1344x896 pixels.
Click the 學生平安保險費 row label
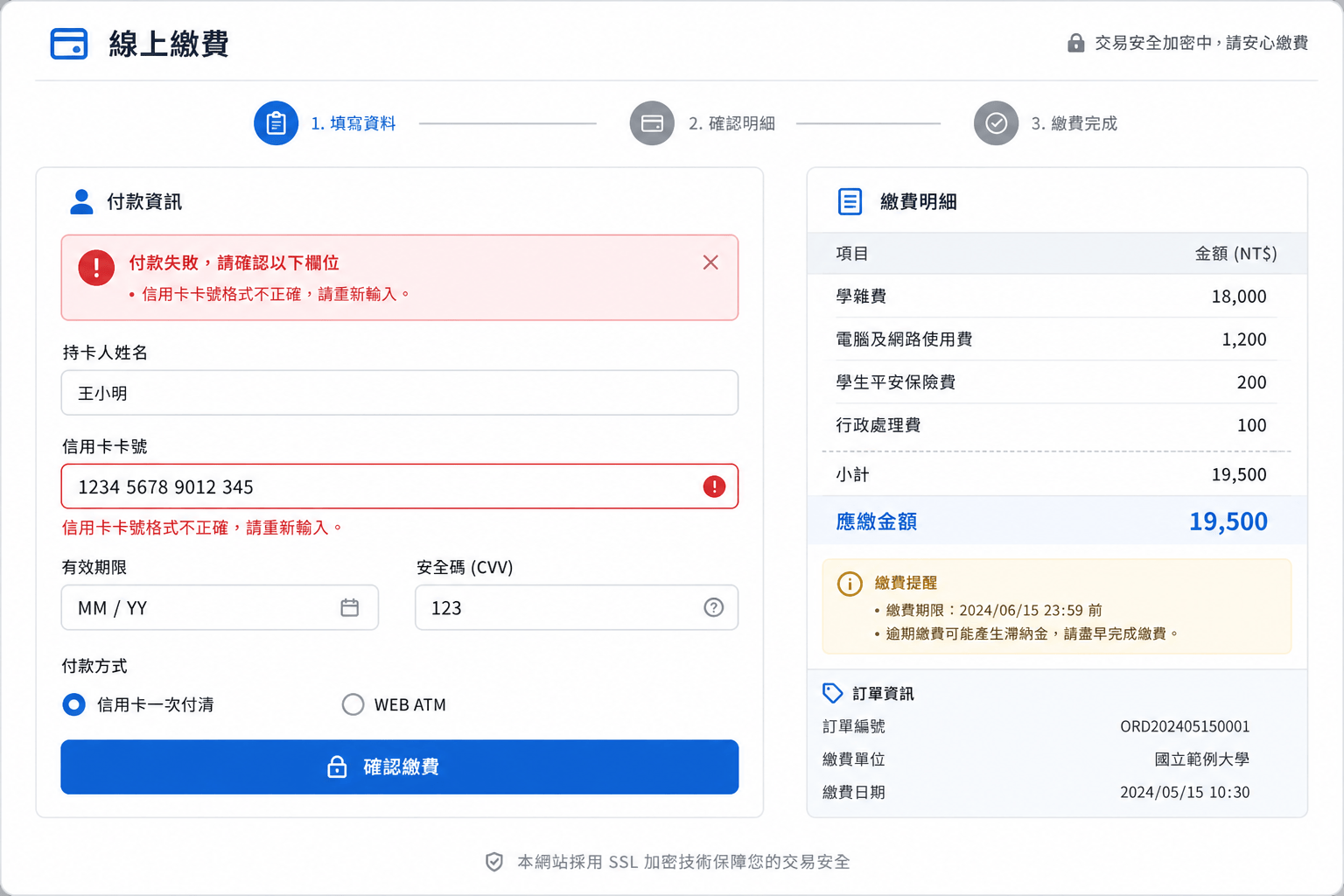click(895, 382)
